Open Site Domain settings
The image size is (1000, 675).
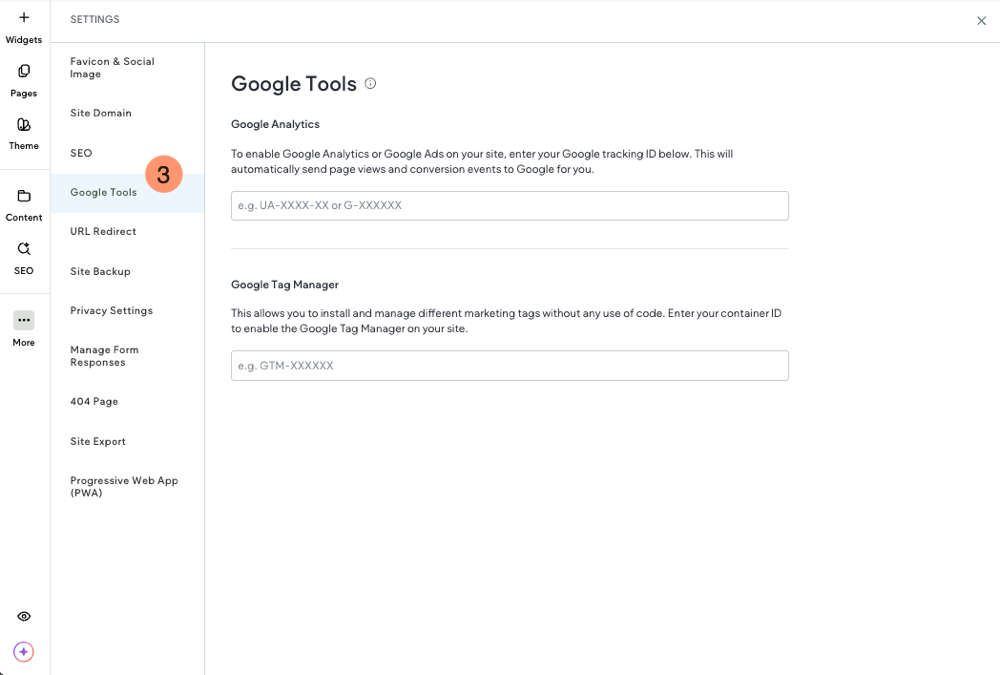pyautogui.click(x=101, y=113)
